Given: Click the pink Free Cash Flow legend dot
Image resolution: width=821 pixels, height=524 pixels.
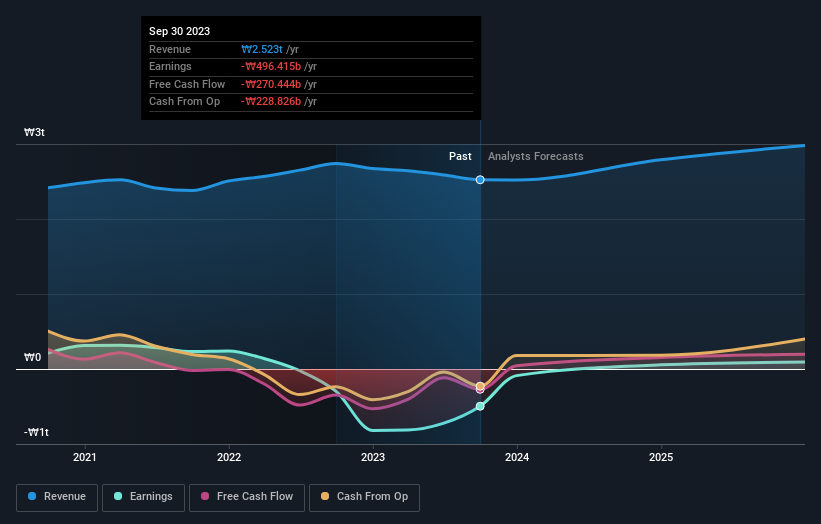Looking at the screenshot, I should 205,496.
